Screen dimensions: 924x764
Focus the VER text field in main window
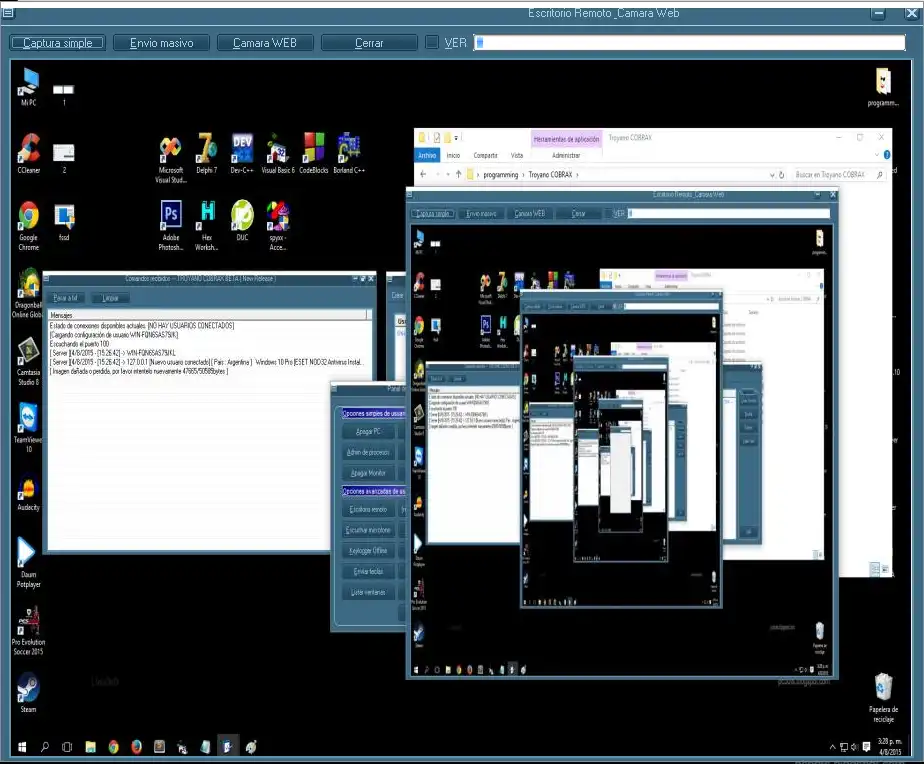coord(689,42)
